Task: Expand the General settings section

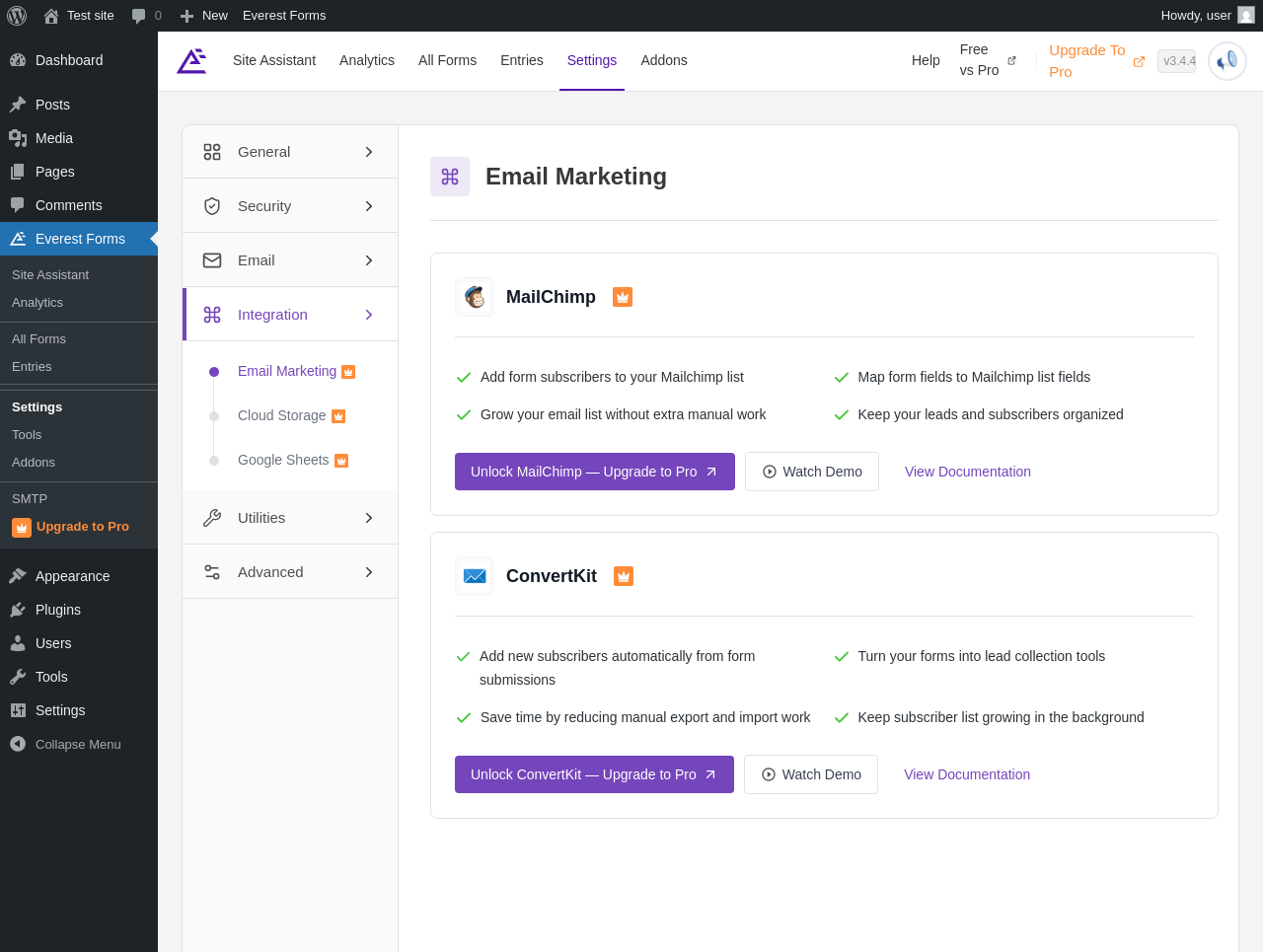Action: (x=290, y=152)
